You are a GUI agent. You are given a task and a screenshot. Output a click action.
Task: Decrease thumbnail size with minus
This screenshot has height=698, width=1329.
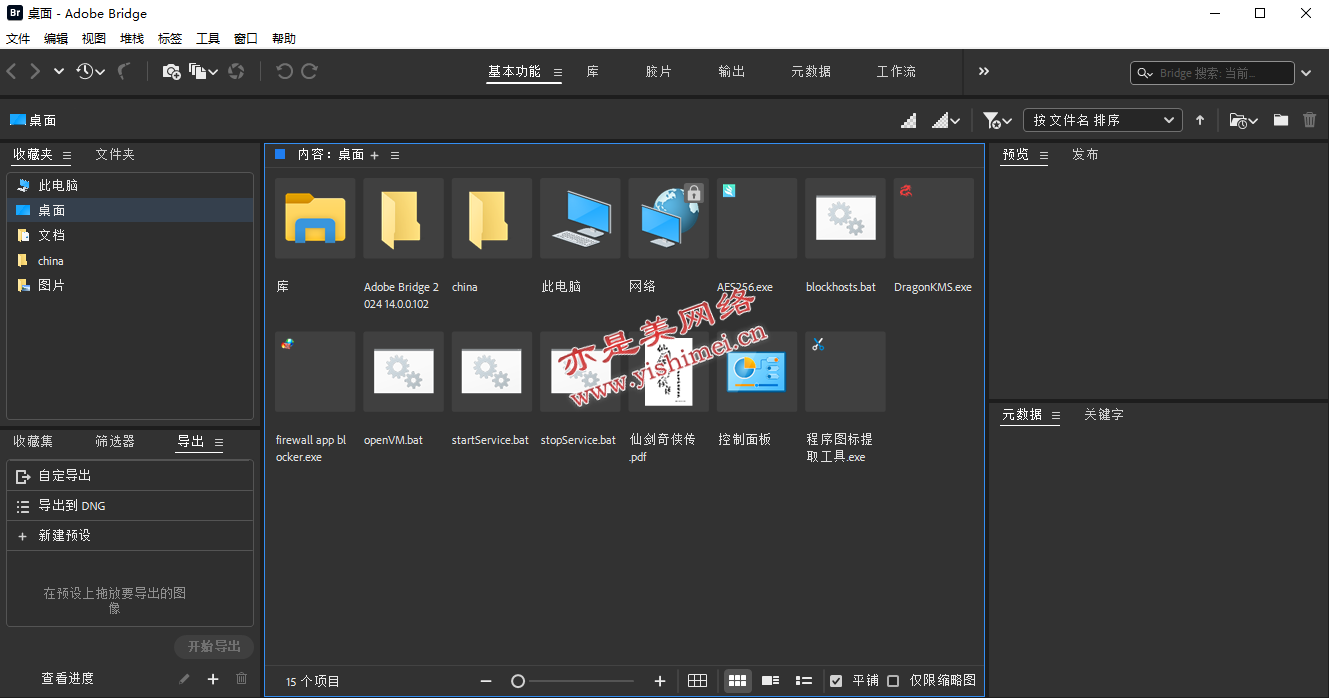(x=486, y=681)
